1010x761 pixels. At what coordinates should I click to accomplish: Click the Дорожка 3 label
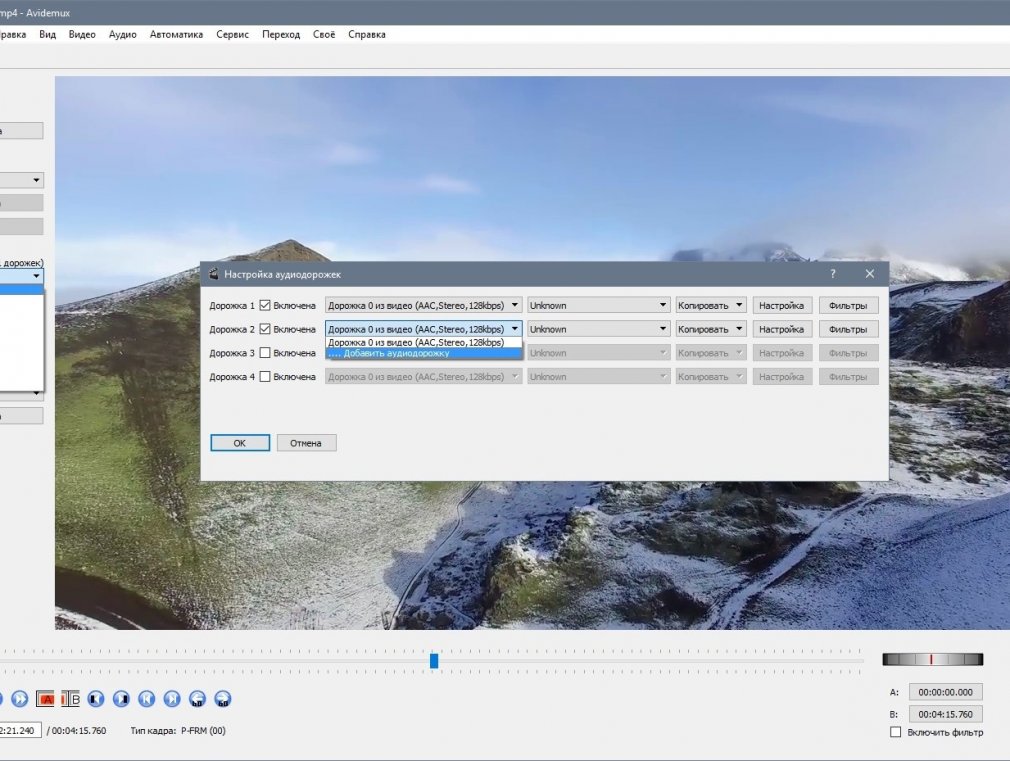click(x=232, y=353)
